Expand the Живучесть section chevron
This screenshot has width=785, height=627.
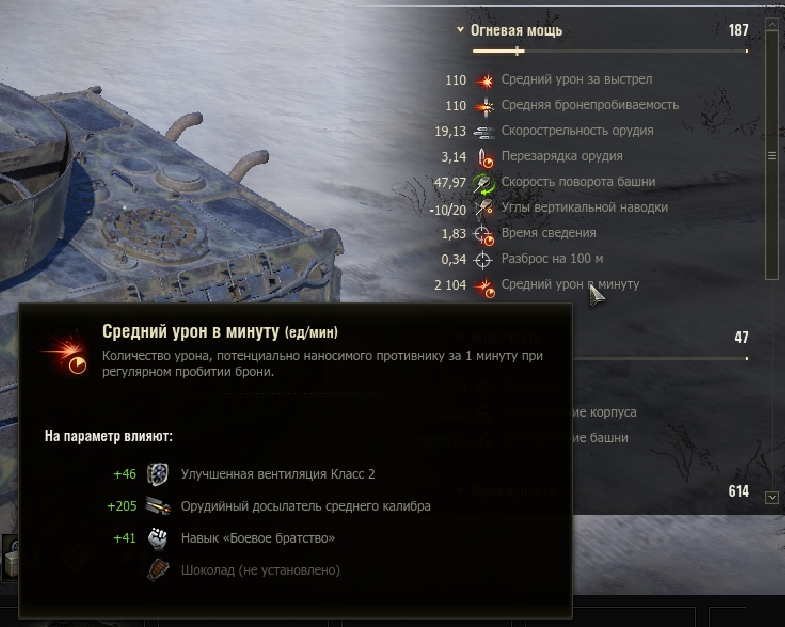pyautogui.click(x=460, y=337)
